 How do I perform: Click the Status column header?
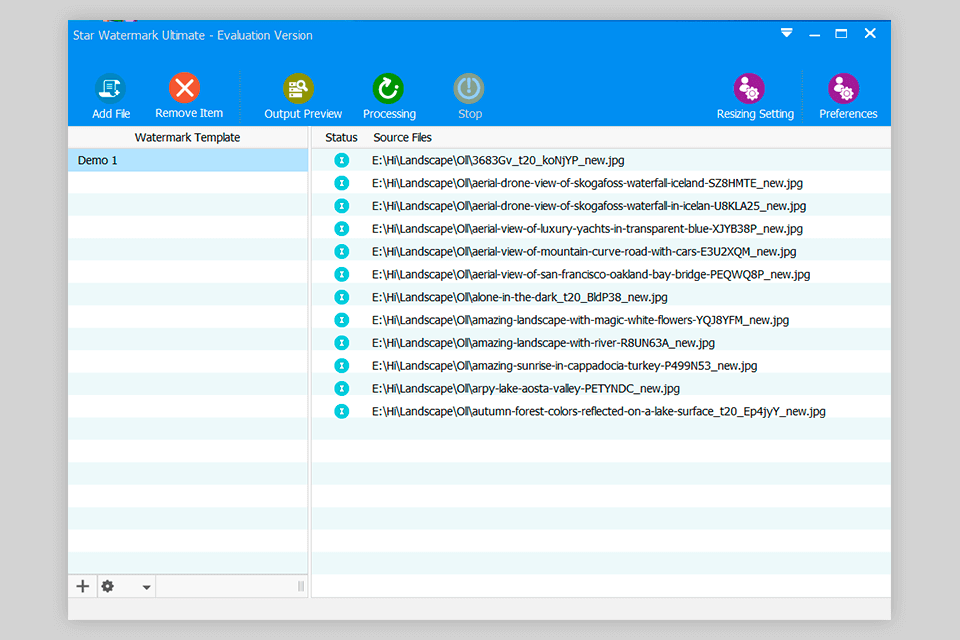coord(341,137)
